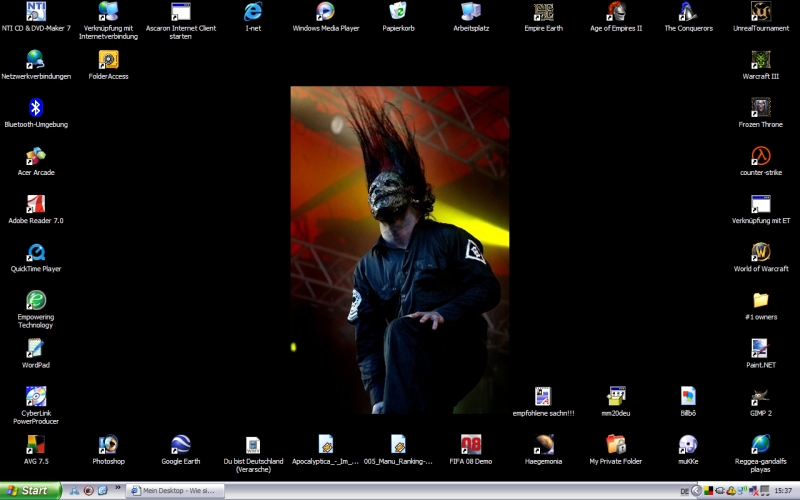This screenshot has width=800, height=500.
Task: Open Paint.NET from the desktop
Action: 761,348
